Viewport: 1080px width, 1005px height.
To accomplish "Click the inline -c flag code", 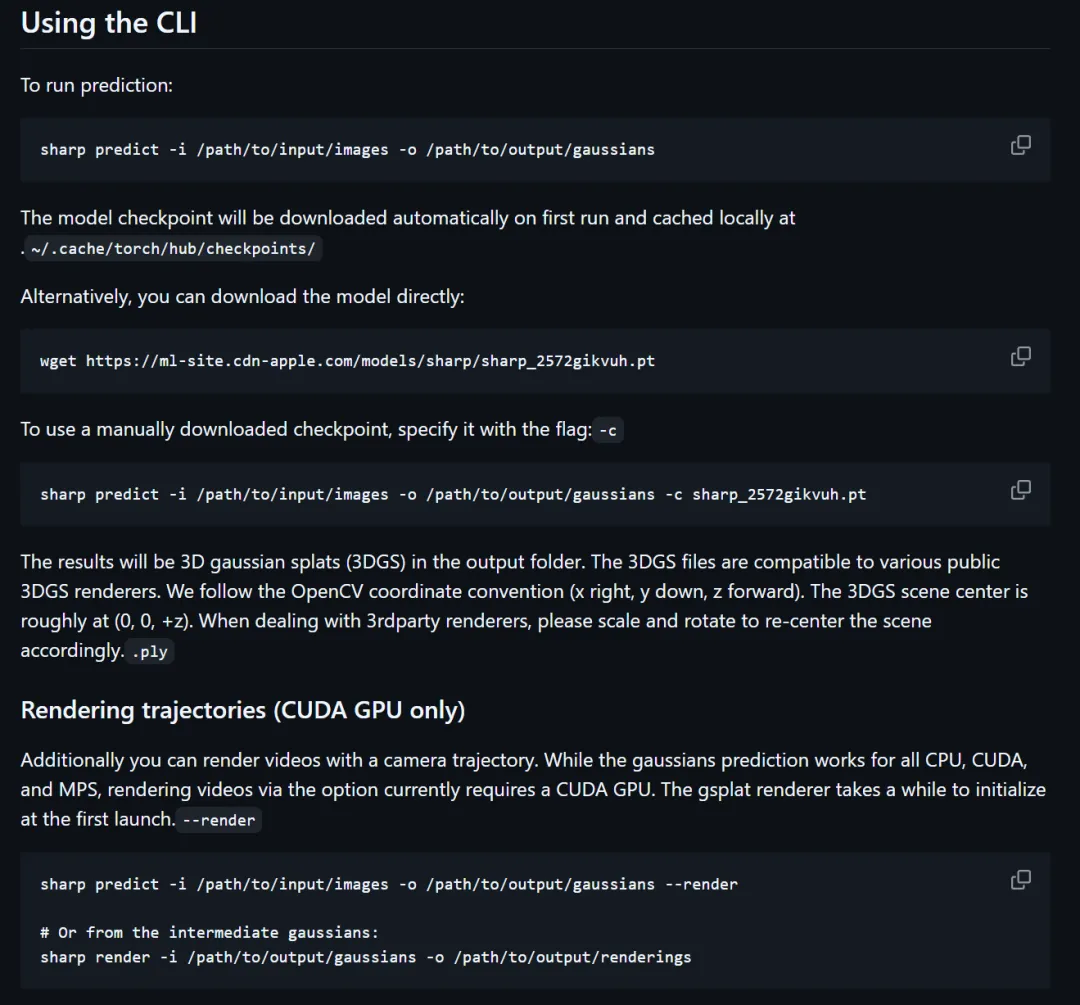I will pos(608,430).
